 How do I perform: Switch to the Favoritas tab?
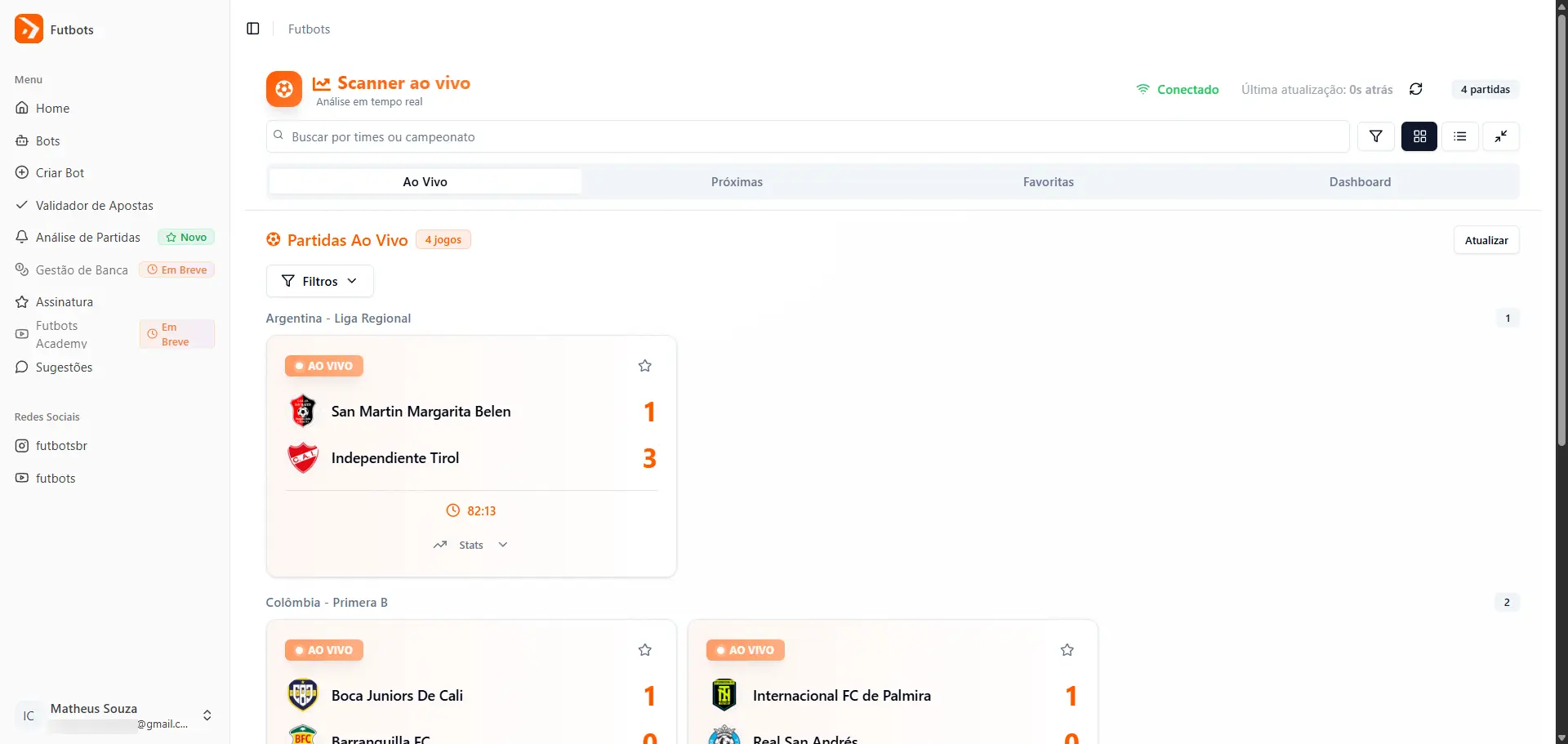(x=1049, y=181)
